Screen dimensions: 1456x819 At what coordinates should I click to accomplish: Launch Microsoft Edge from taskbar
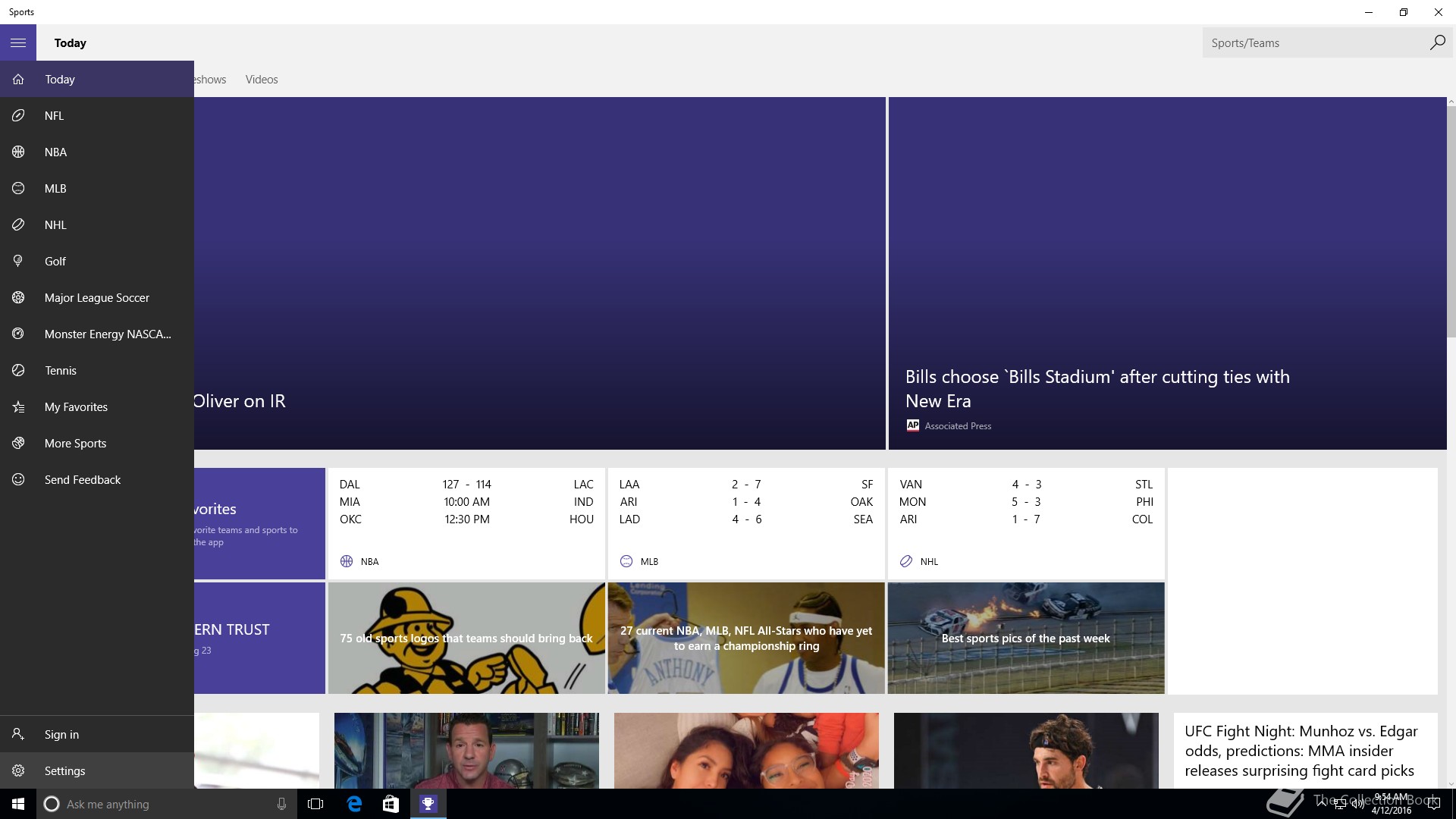(x=354, y=804)
